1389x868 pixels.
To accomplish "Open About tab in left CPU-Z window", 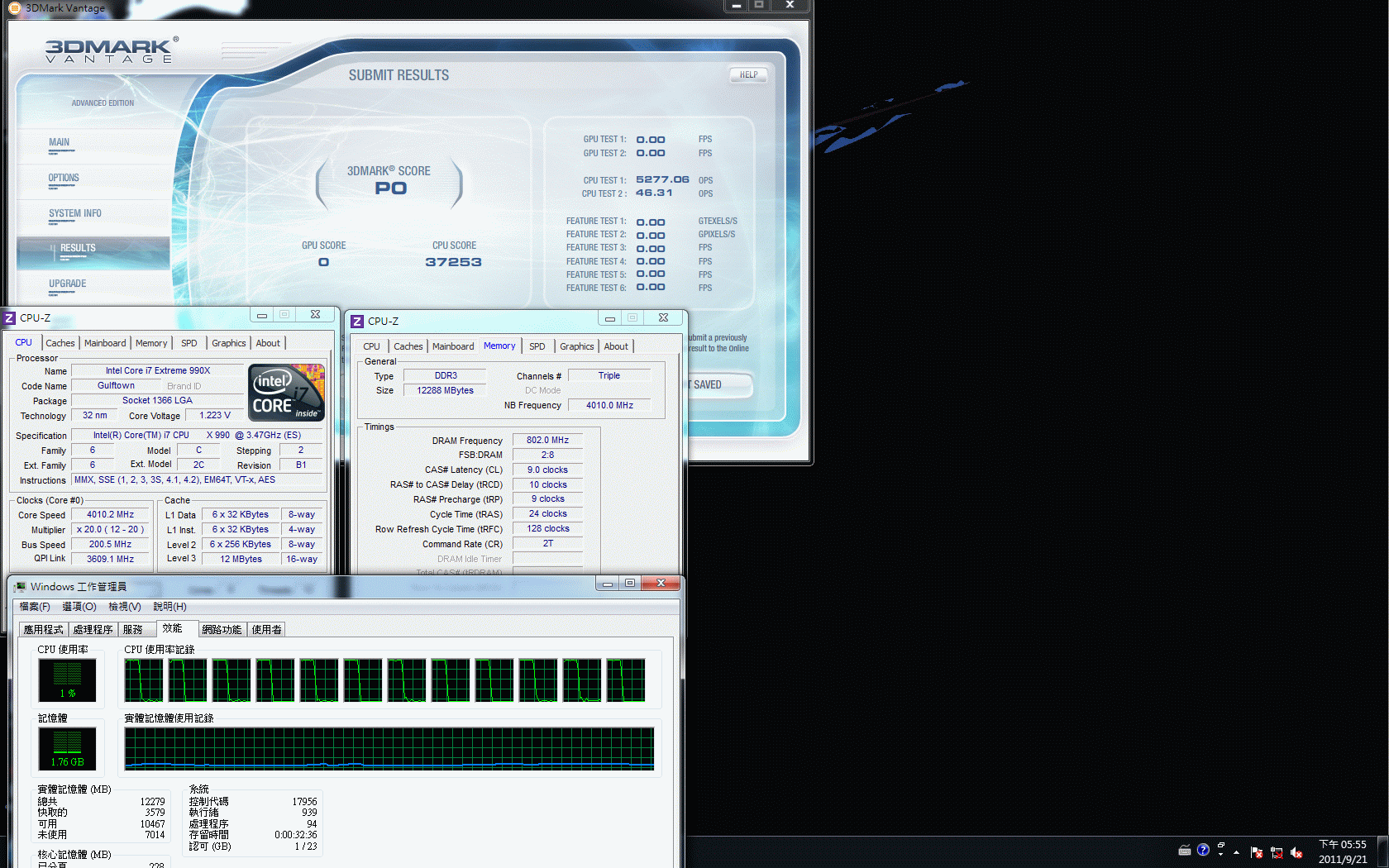I will [x=268, y=343].
